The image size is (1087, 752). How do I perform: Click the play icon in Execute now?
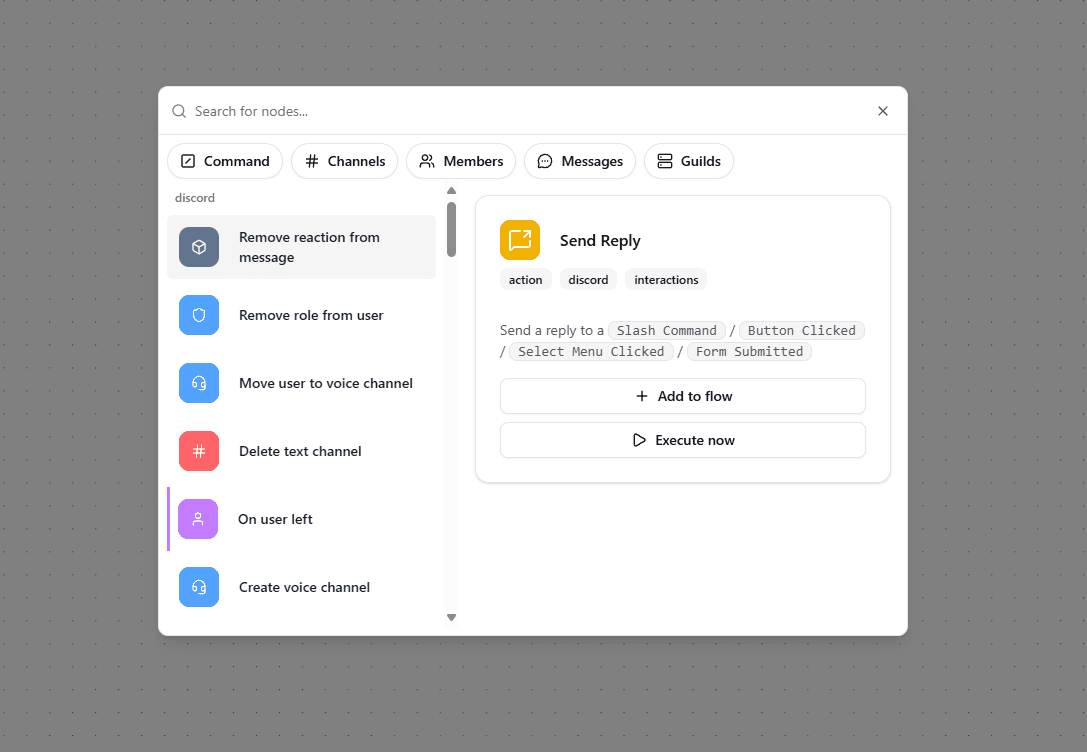pyautogui.click(x=639, y=440)
